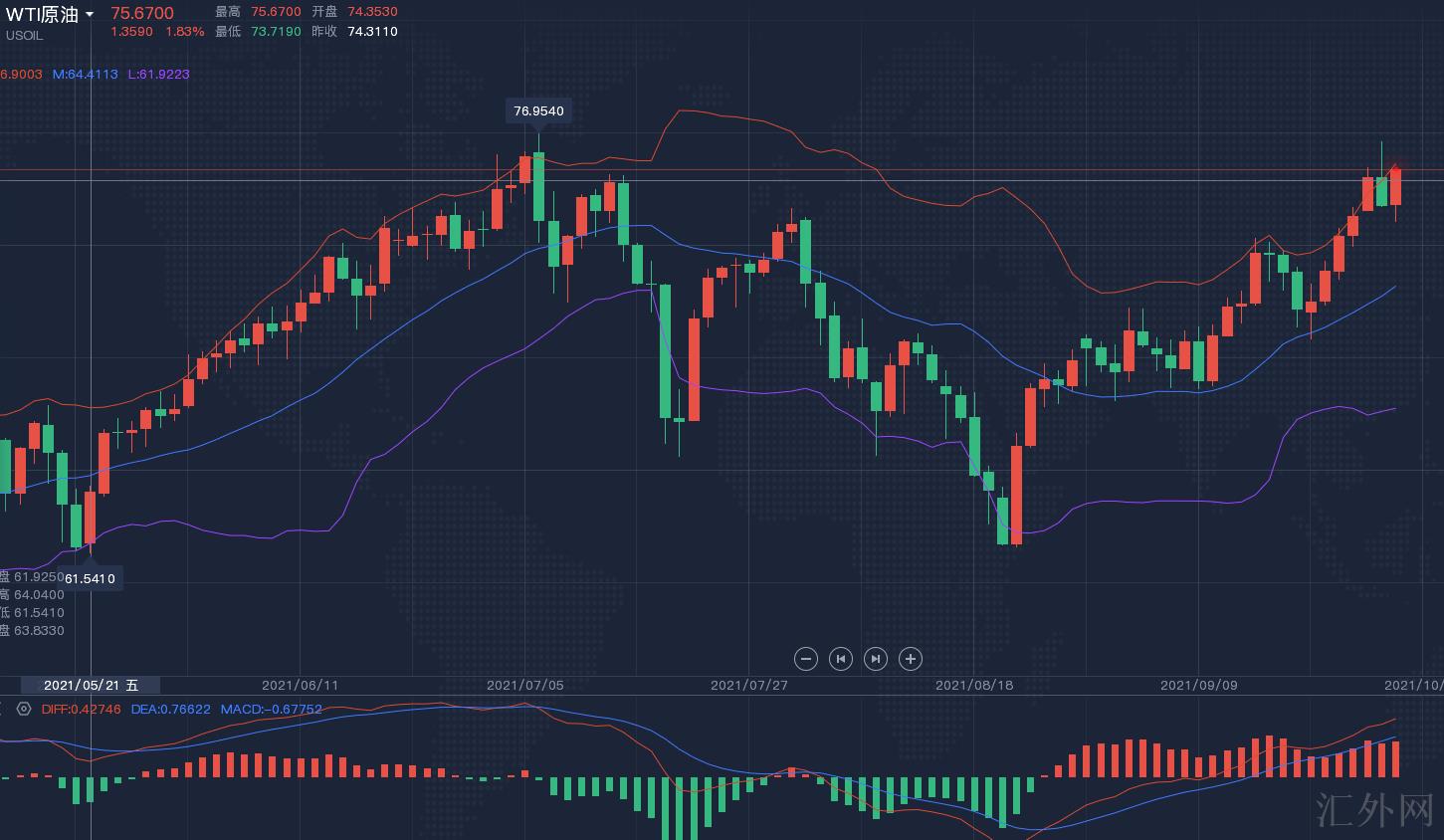Click the 2021/09/09 date on time axis
This screenshot has width=1444, height=840.
(1199, 686)
